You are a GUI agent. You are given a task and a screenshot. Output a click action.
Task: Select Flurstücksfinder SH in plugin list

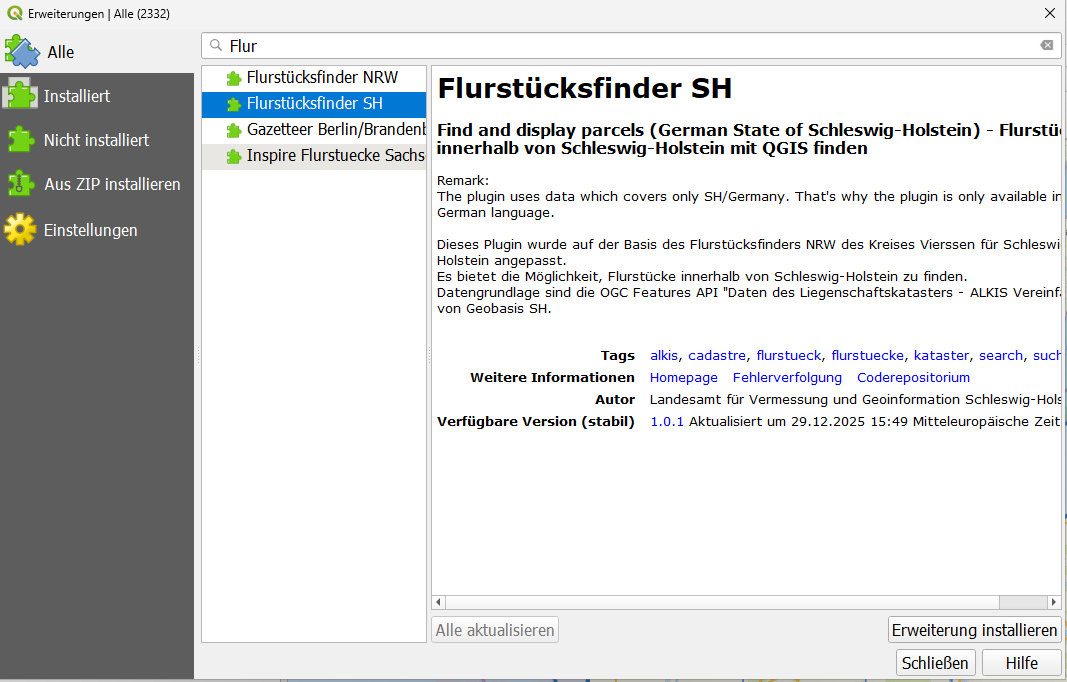314,104
